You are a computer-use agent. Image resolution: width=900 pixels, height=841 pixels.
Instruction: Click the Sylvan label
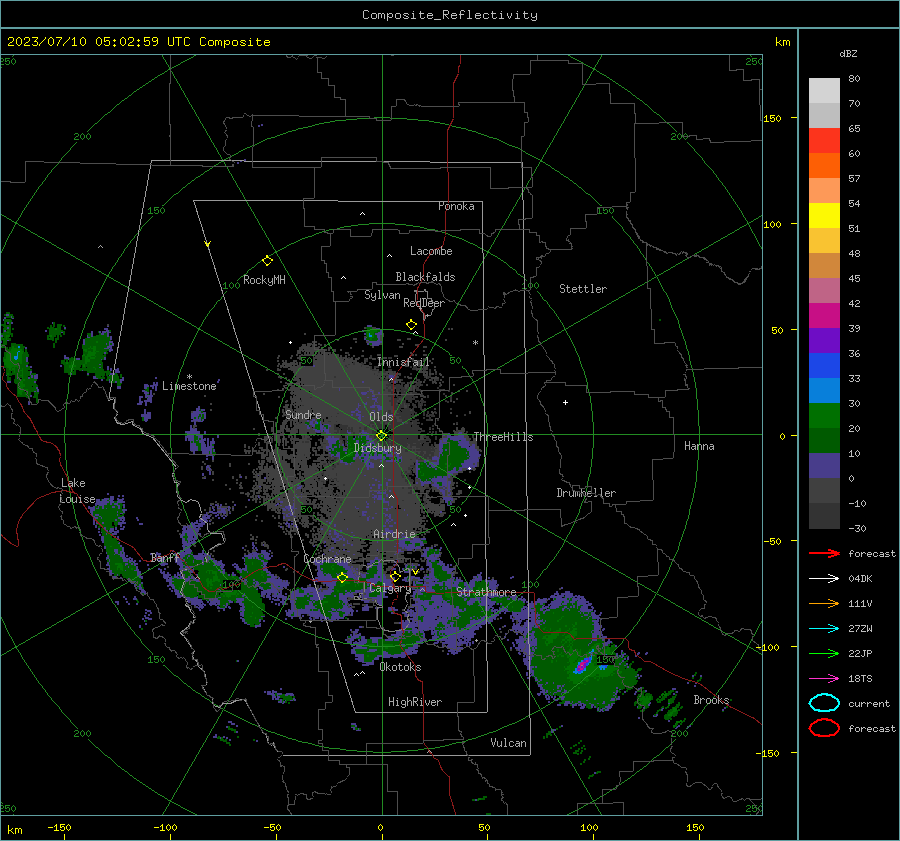pyautogui.click(x=382, y=295)
